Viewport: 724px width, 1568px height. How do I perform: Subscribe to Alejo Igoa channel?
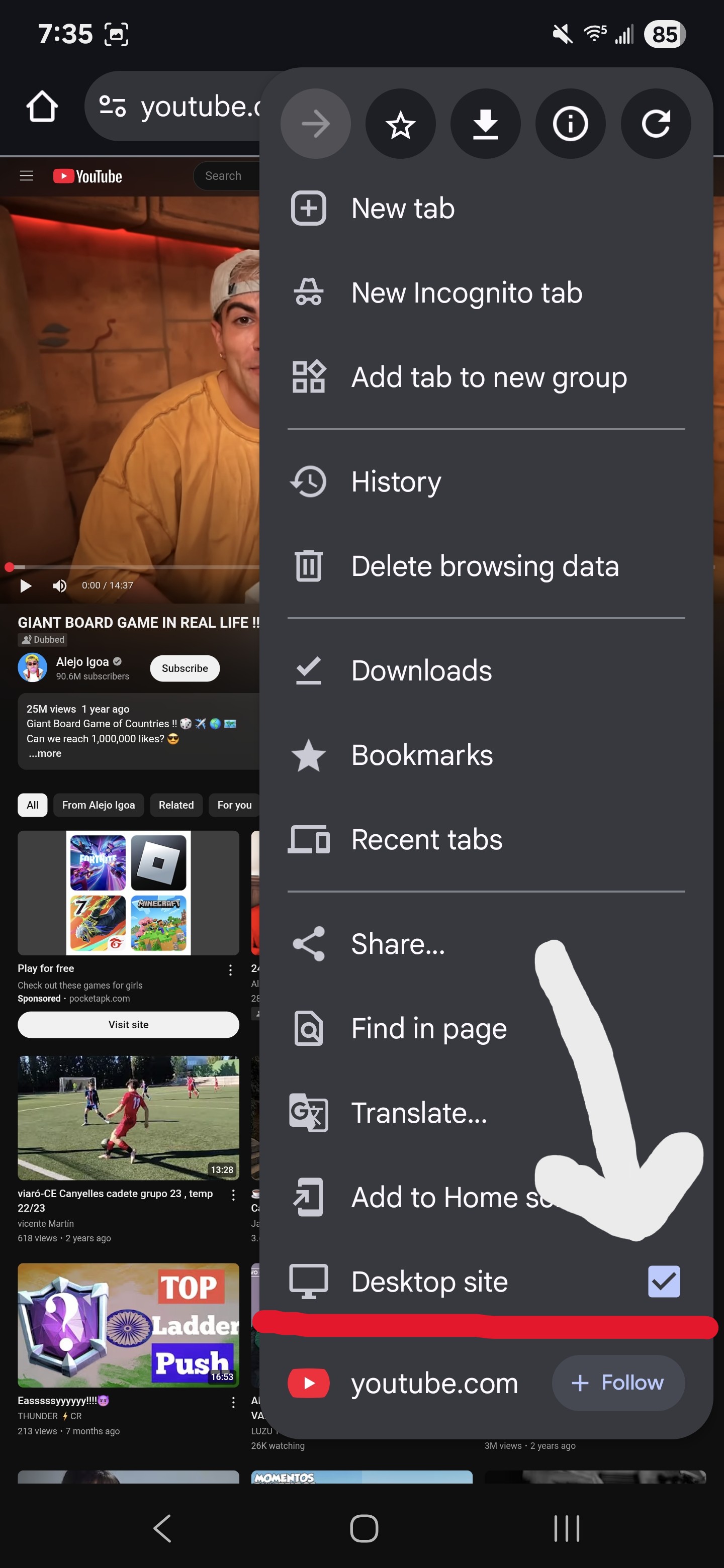pyautogui.click(x=185, y=668)
